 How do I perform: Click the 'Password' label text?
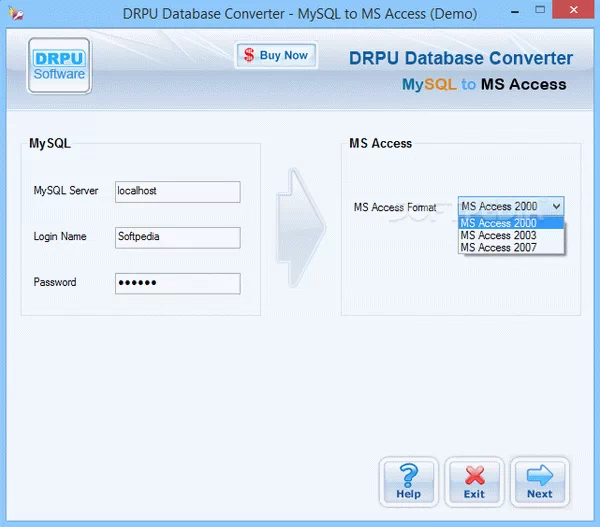(x=55, y=282)
